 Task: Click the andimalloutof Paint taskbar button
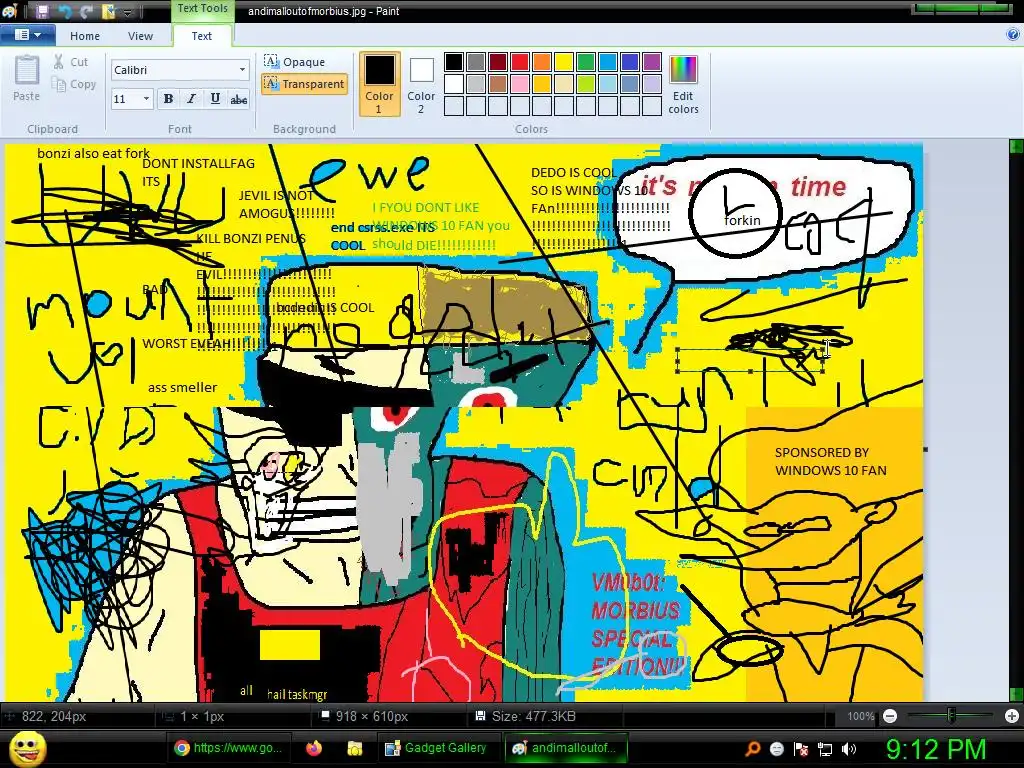pos(566,748)
